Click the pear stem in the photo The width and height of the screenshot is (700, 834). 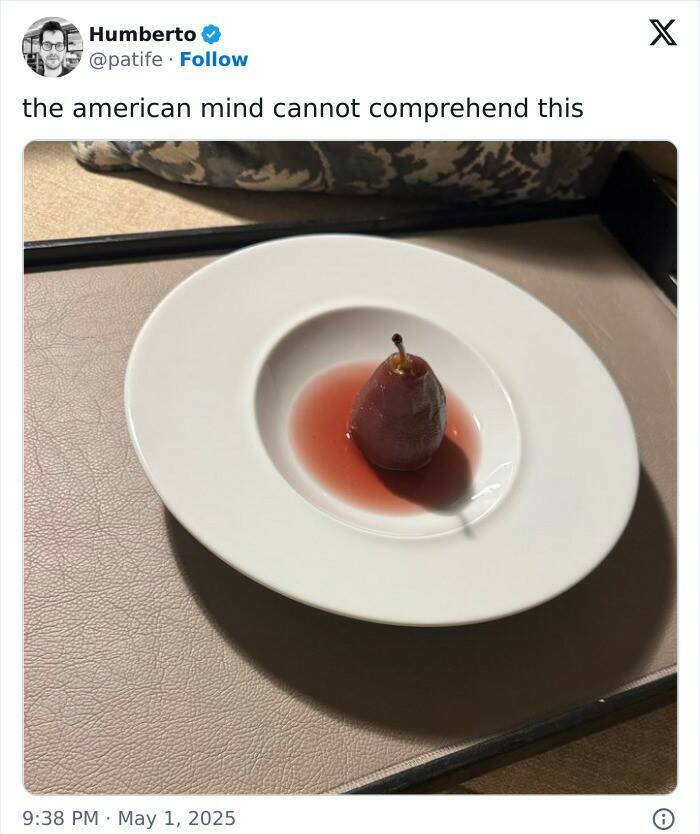pyautogui.click(x=400, y=351)
